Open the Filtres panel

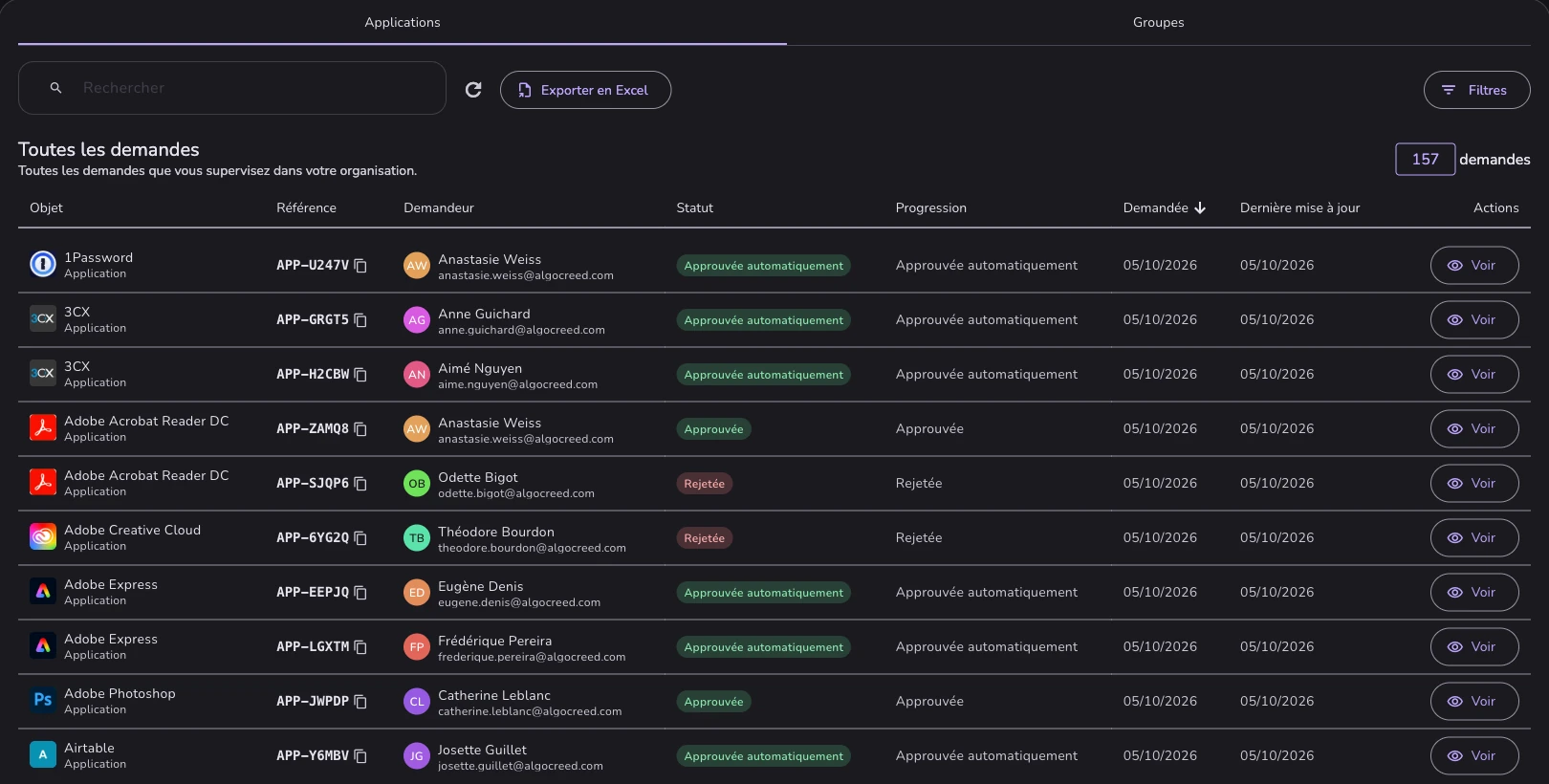click(1476, 90)
